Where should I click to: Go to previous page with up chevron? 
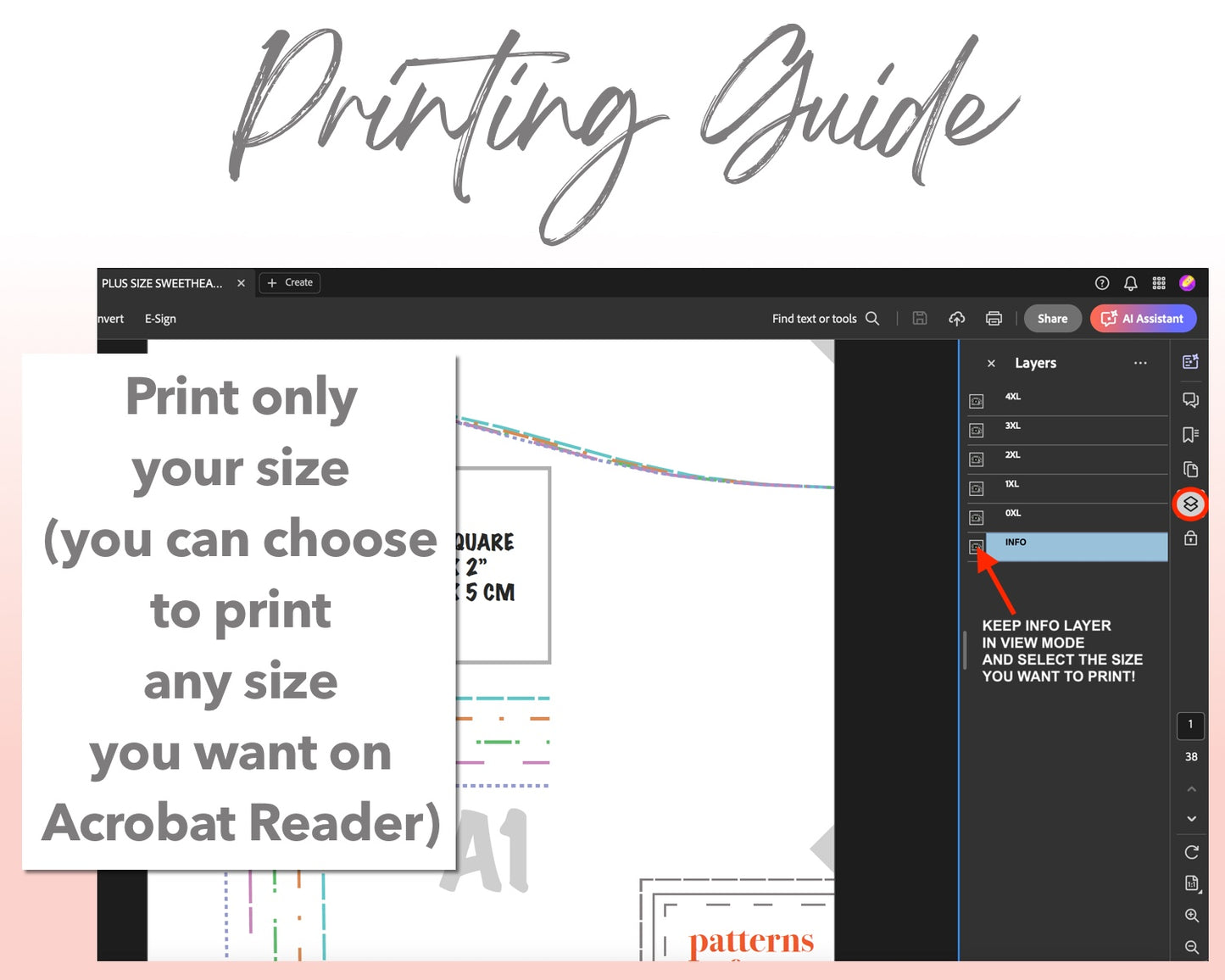tap(1191, 789)
